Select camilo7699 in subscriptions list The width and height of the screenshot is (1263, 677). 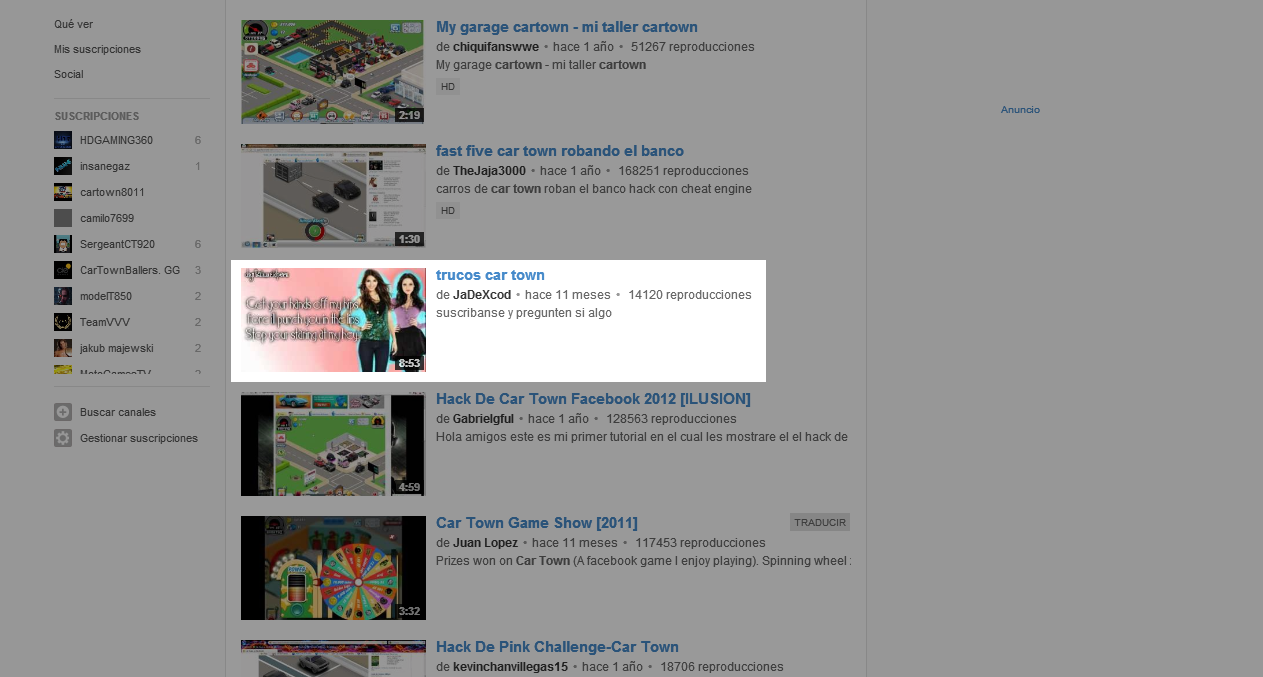107,218
